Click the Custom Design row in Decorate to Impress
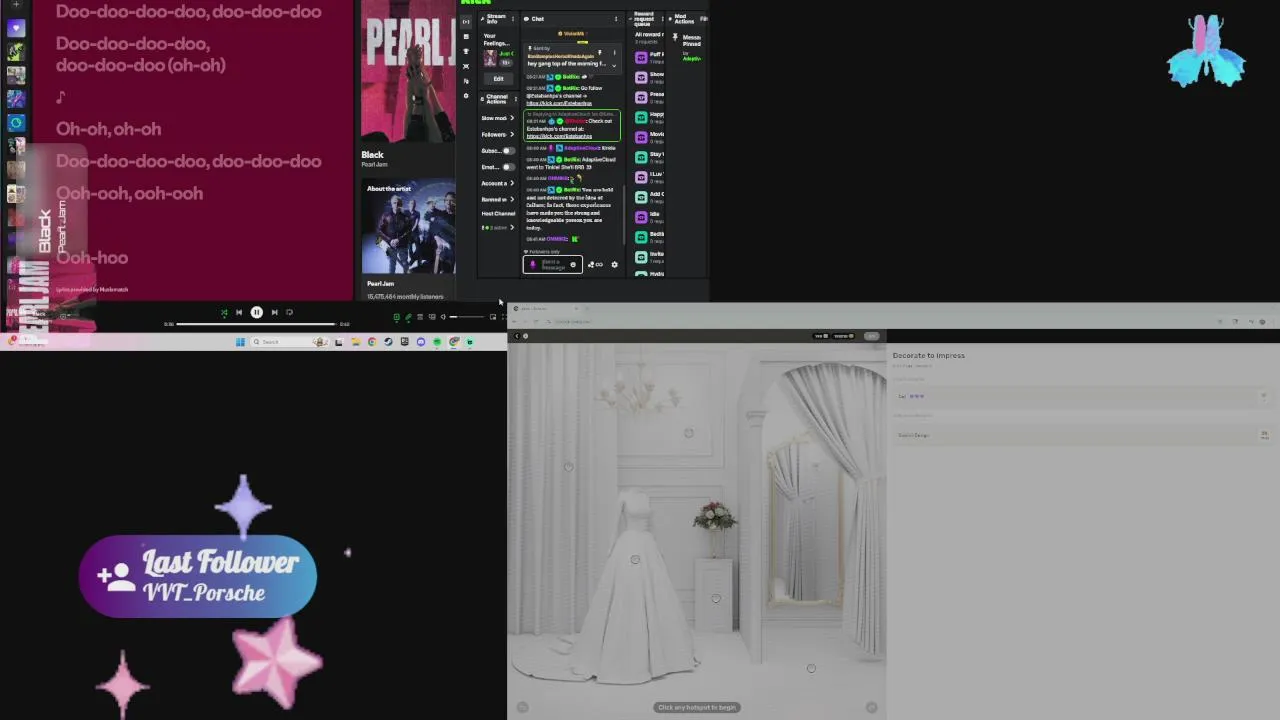 [1081, 435]
